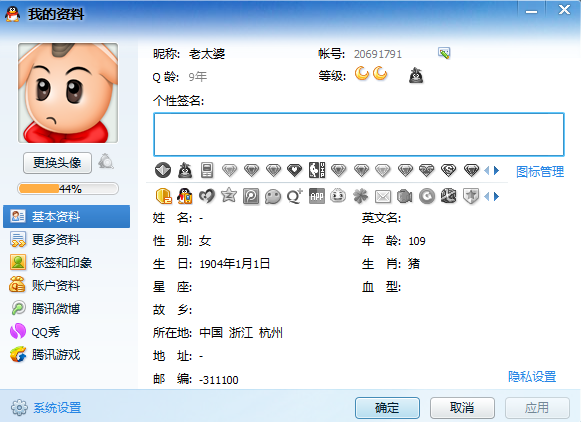Click the APP icon in service row
Viewport: 581px width, 422px height.
(x=317, y=196)
